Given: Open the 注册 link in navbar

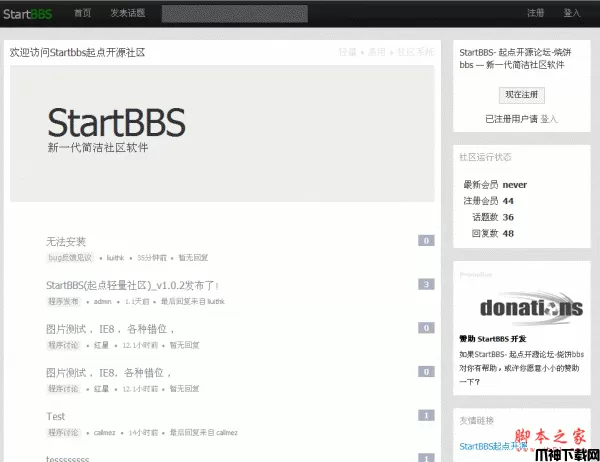Looking at the screenshot, I should [x=535, y=13].
